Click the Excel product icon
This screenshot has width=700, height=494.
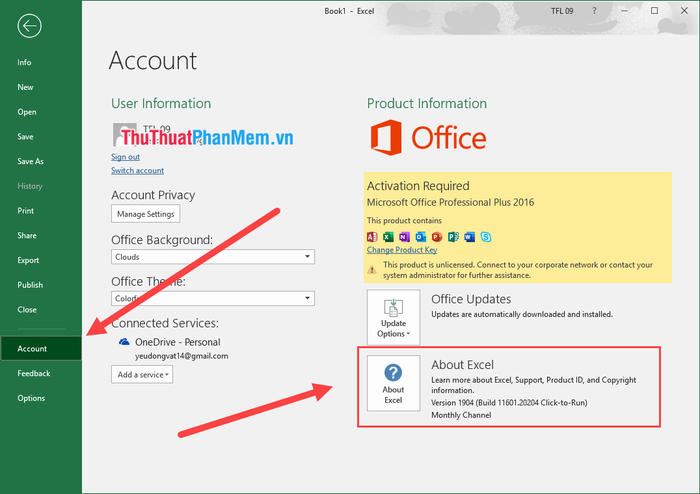click(388, 237)
